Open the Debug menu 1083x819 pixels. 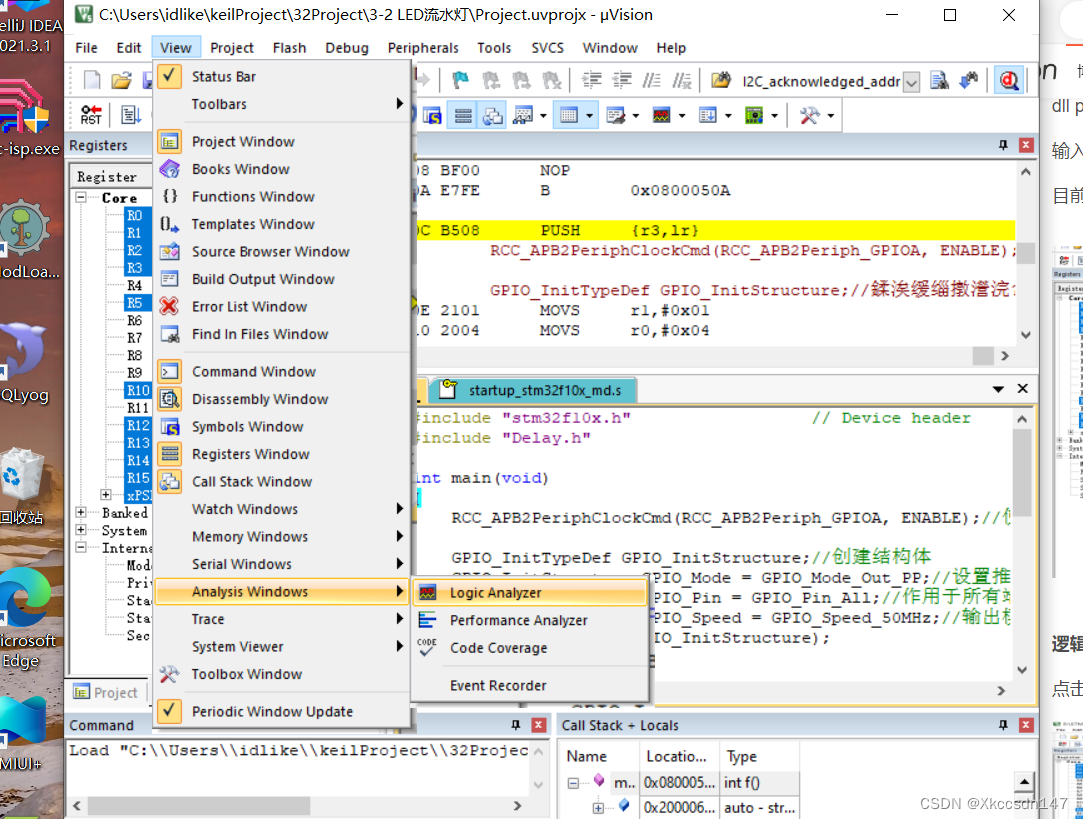(347, 48)
